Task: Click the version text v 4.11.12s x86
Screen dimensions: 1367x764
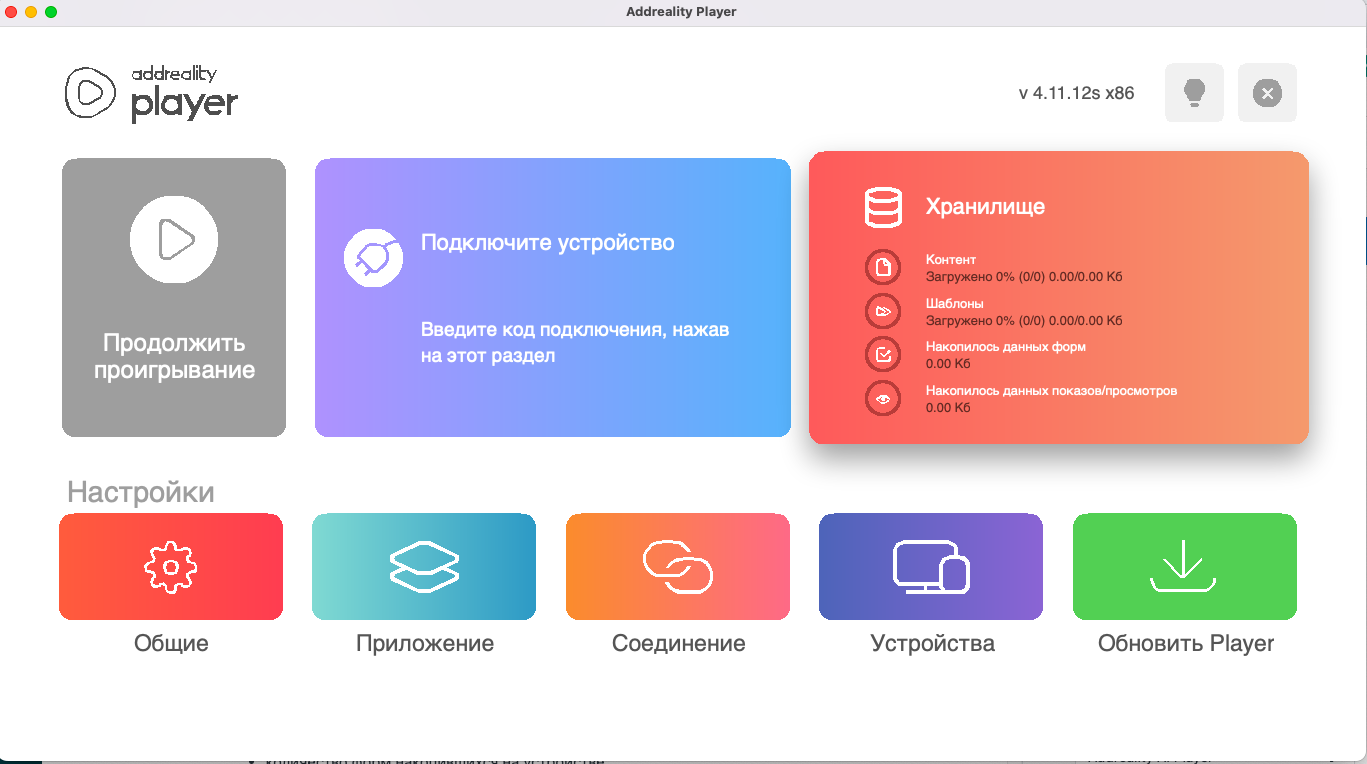Action: 1076,93
